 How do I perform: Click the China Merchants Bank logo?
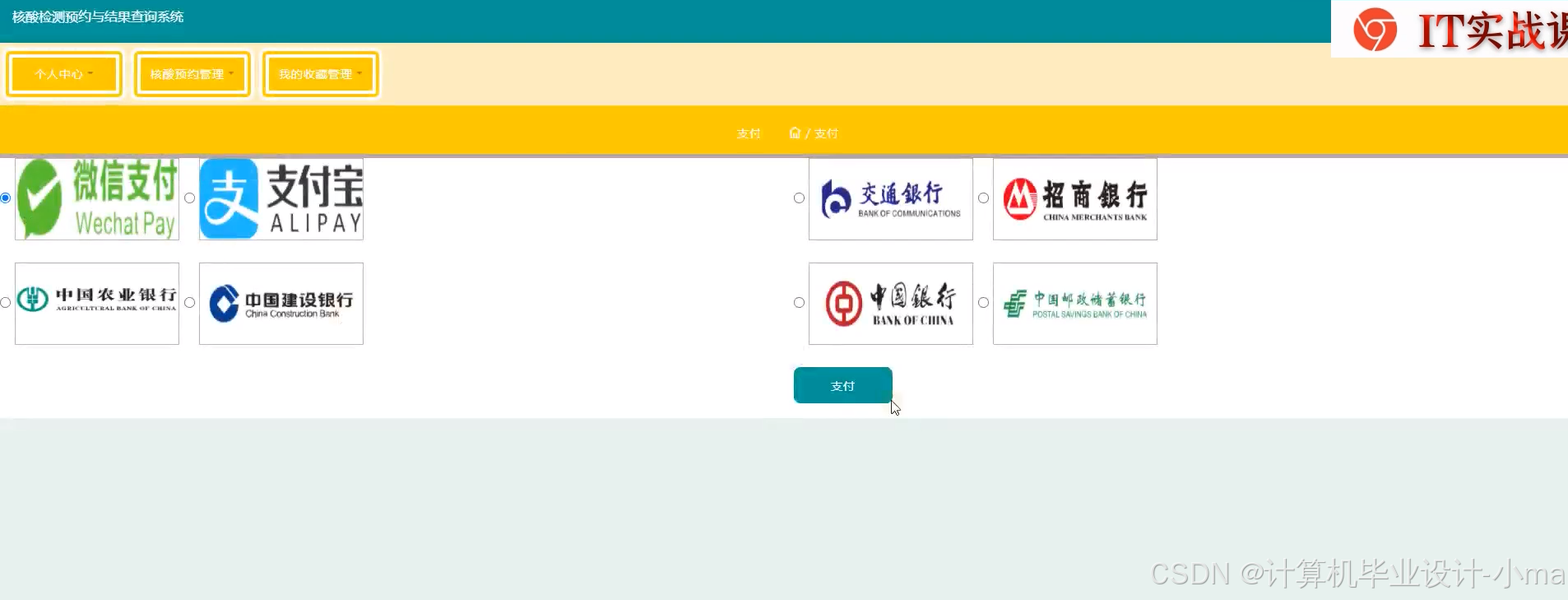click(1075, 199)
